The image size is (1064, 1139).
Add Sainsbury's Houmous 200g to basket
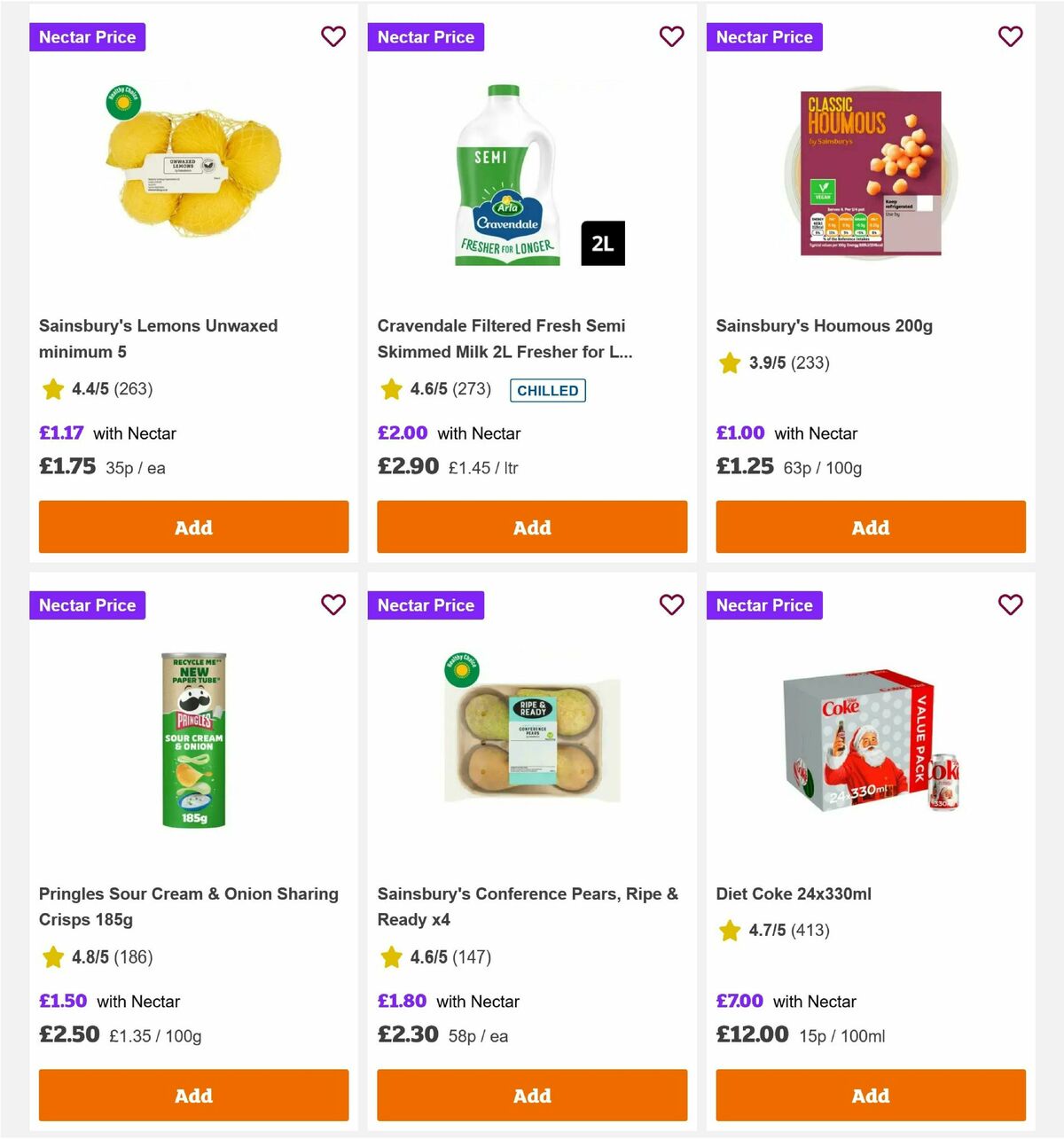[870, 527]
